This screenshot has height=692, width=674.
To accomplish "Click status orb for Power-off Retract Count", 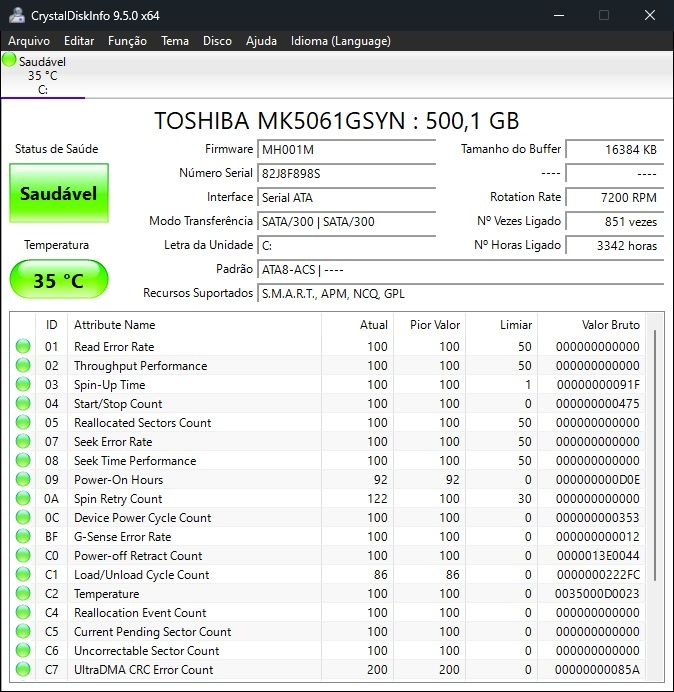I will 23,555.
